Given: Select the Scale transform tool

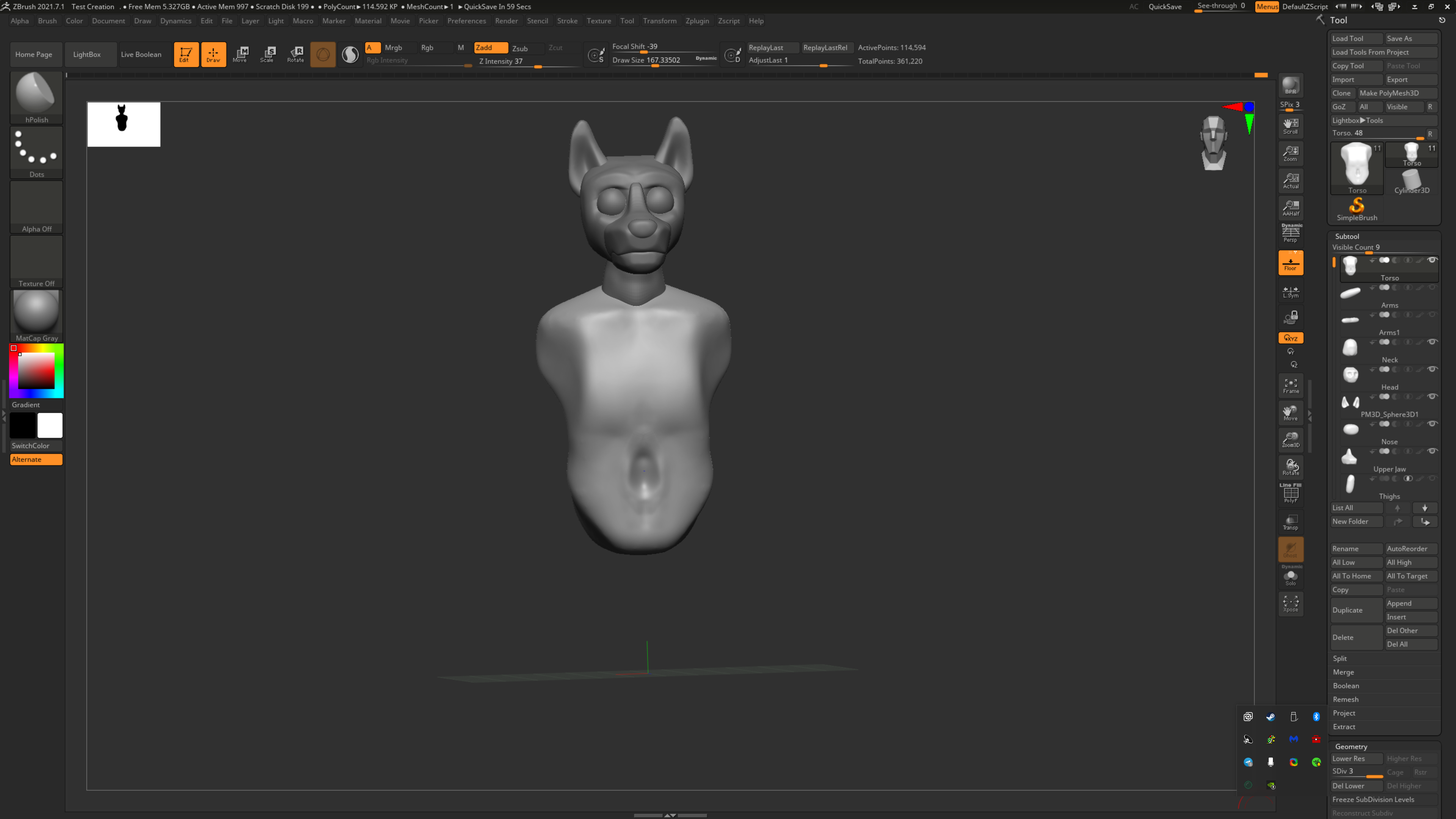Looking at the screenshot, I should (267, 54).
